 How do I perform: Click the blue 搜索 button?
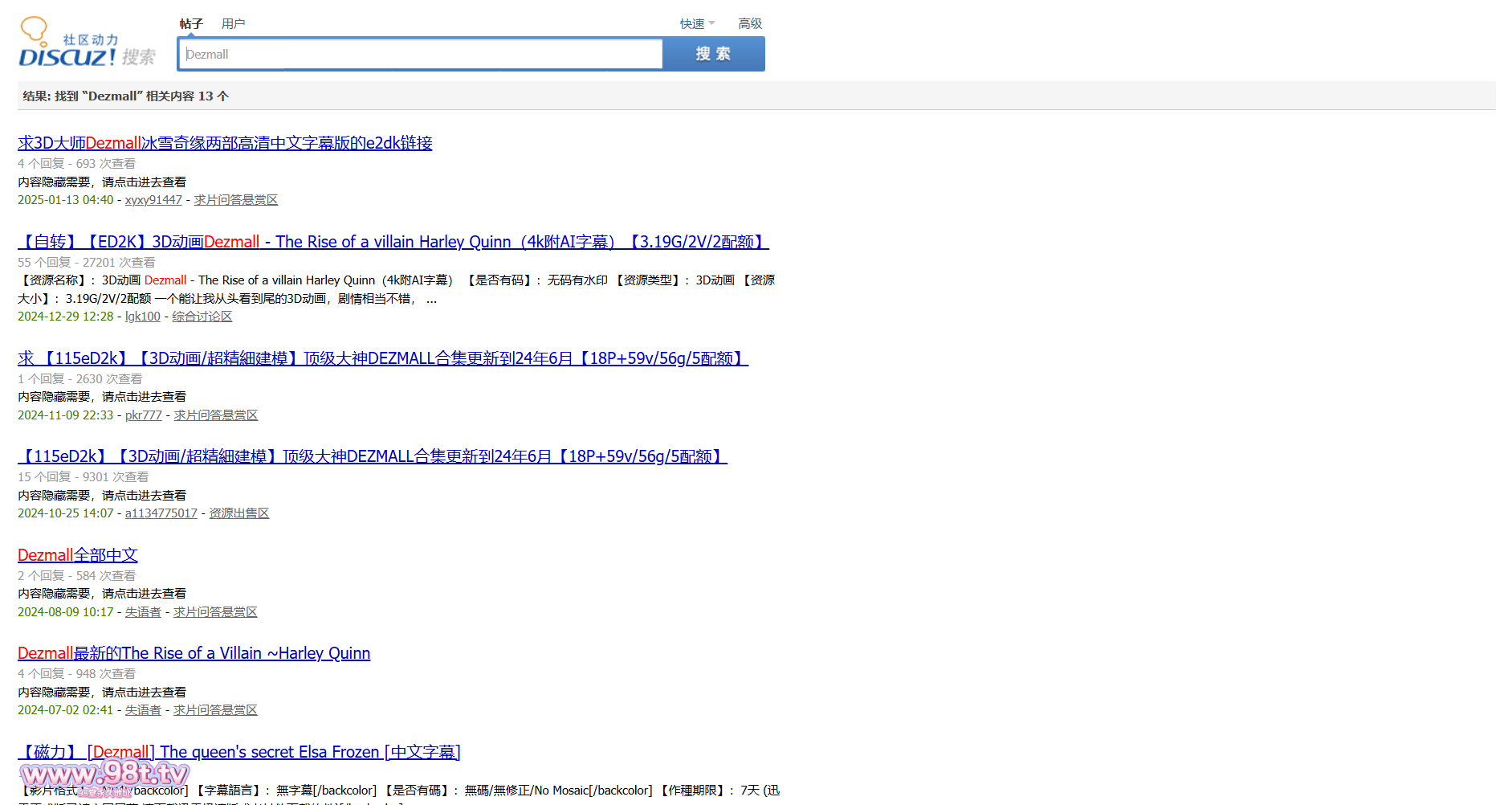(x=713, y=54)
